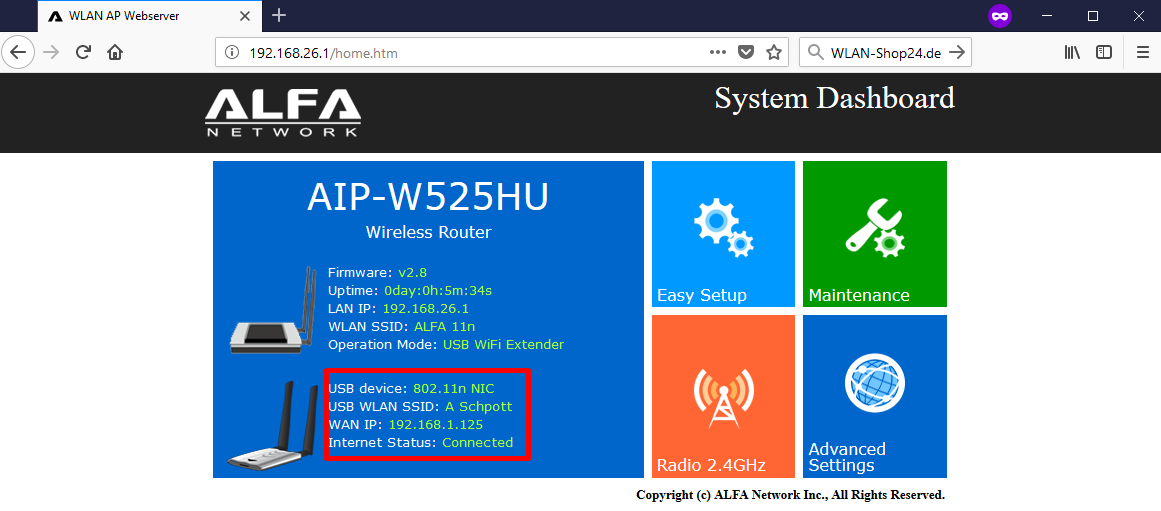Click firmware version v2.8

(412, 273)
